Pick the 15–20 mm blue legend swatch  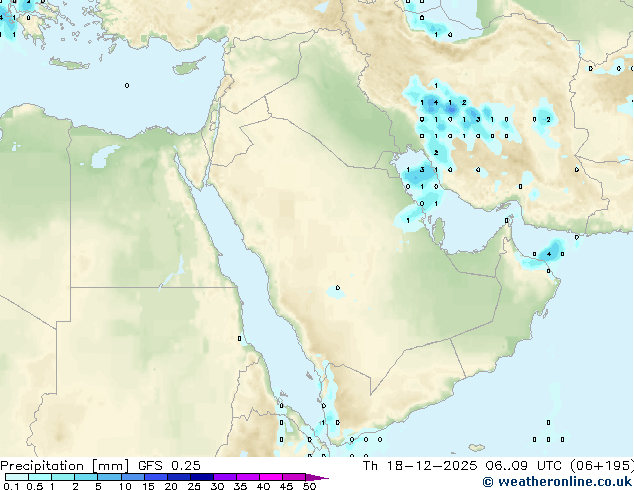click(x=155, y=477)
